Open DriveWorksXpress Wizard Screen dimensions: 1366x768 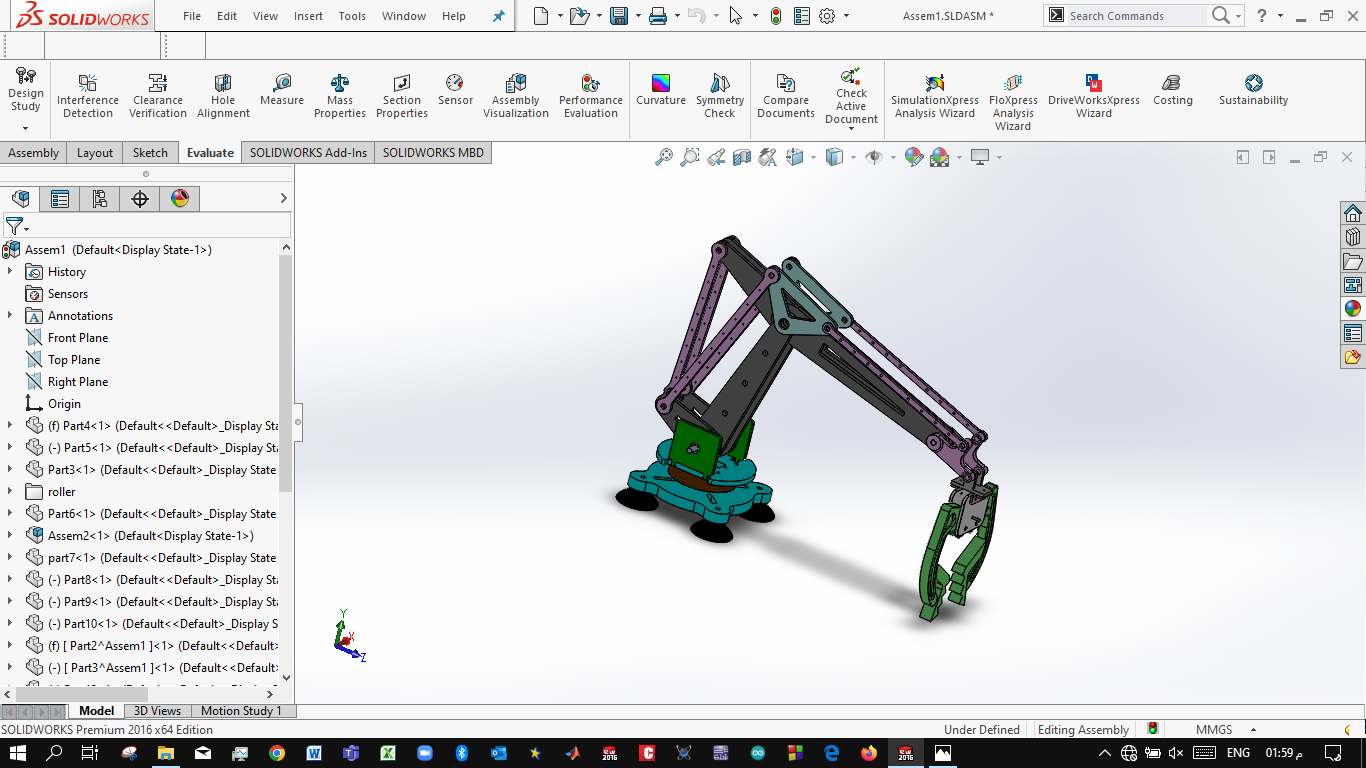[1094, 96]
